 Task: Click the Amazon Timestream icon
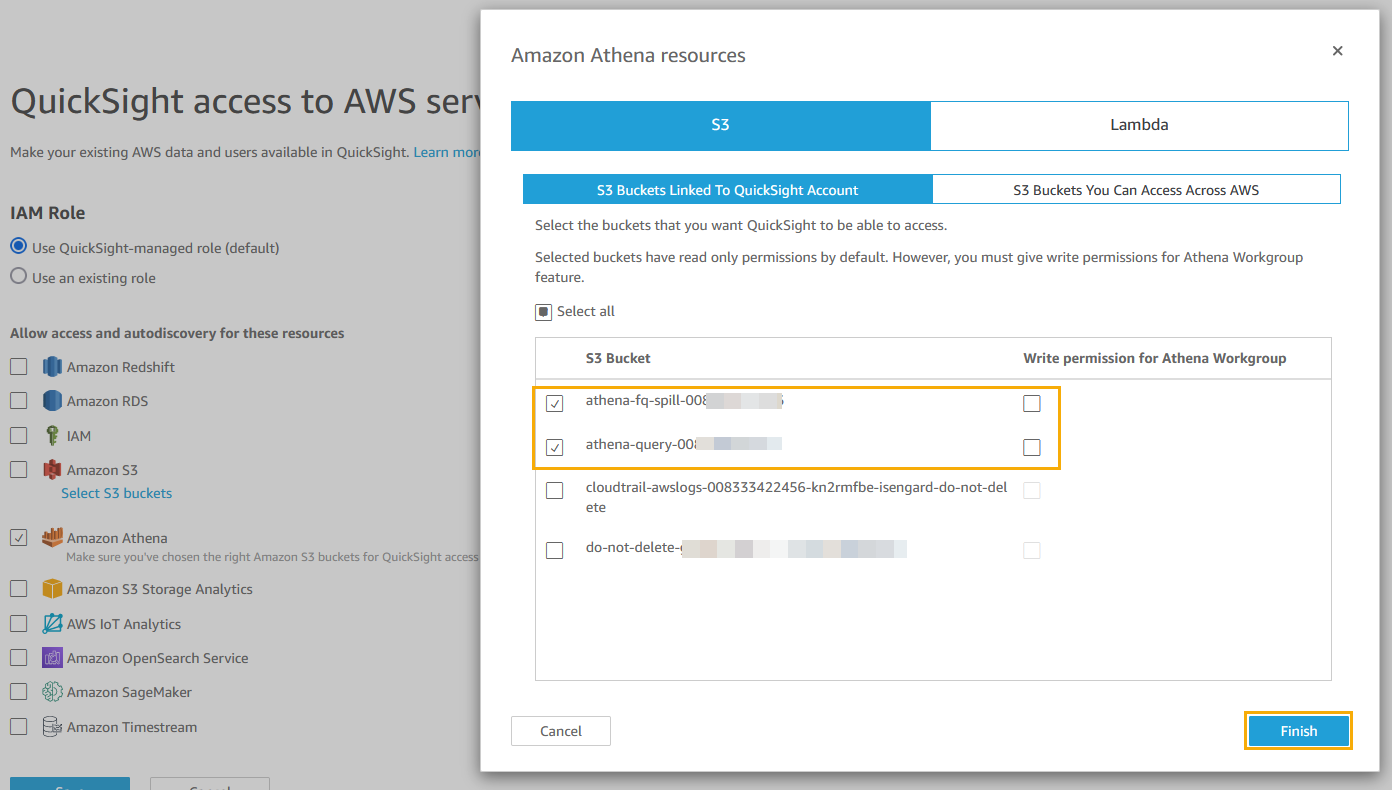tap(52, 727)
